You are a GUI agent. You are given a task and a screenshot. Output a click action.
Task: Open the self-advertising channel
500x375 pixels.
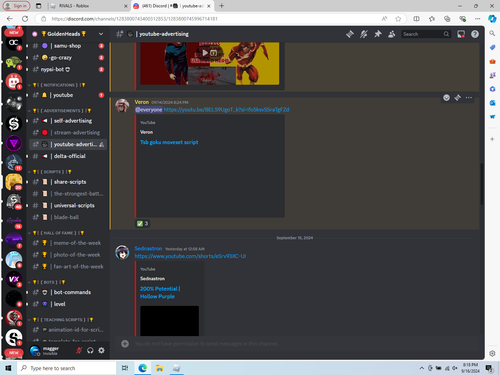[x=68, y=121]
